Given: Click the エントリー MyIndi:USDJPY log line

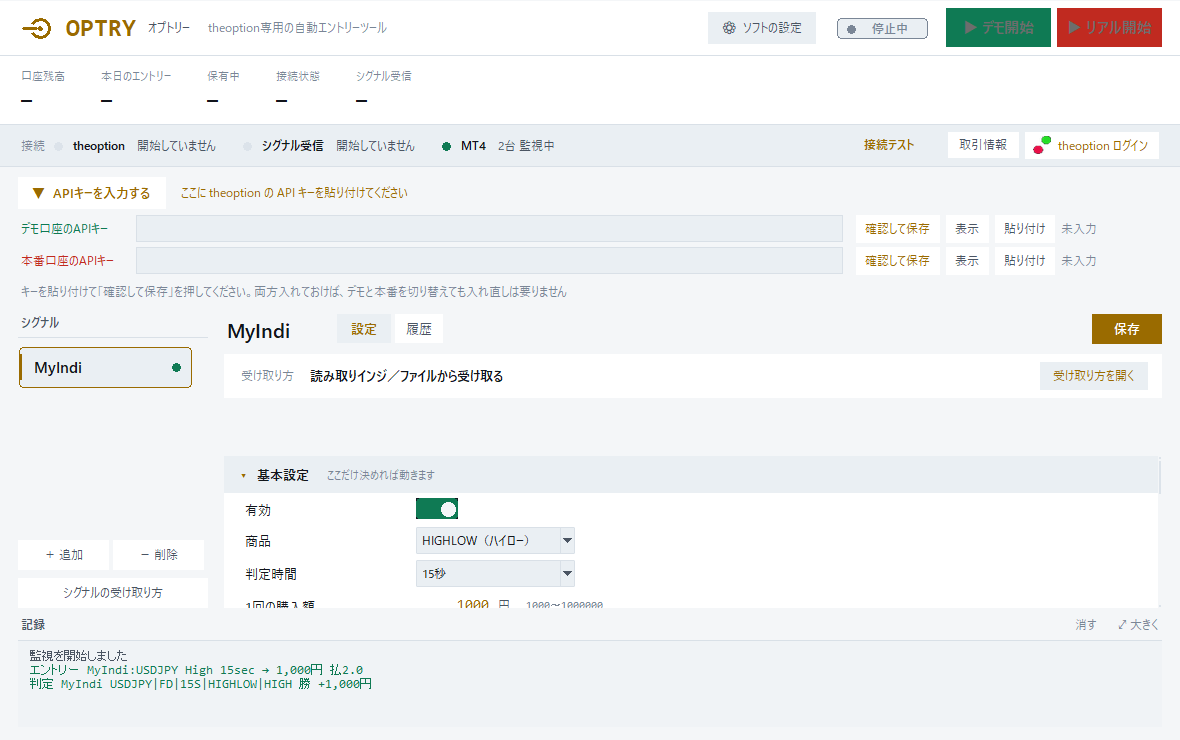Looking at the screenshot, I should (196, 670).
